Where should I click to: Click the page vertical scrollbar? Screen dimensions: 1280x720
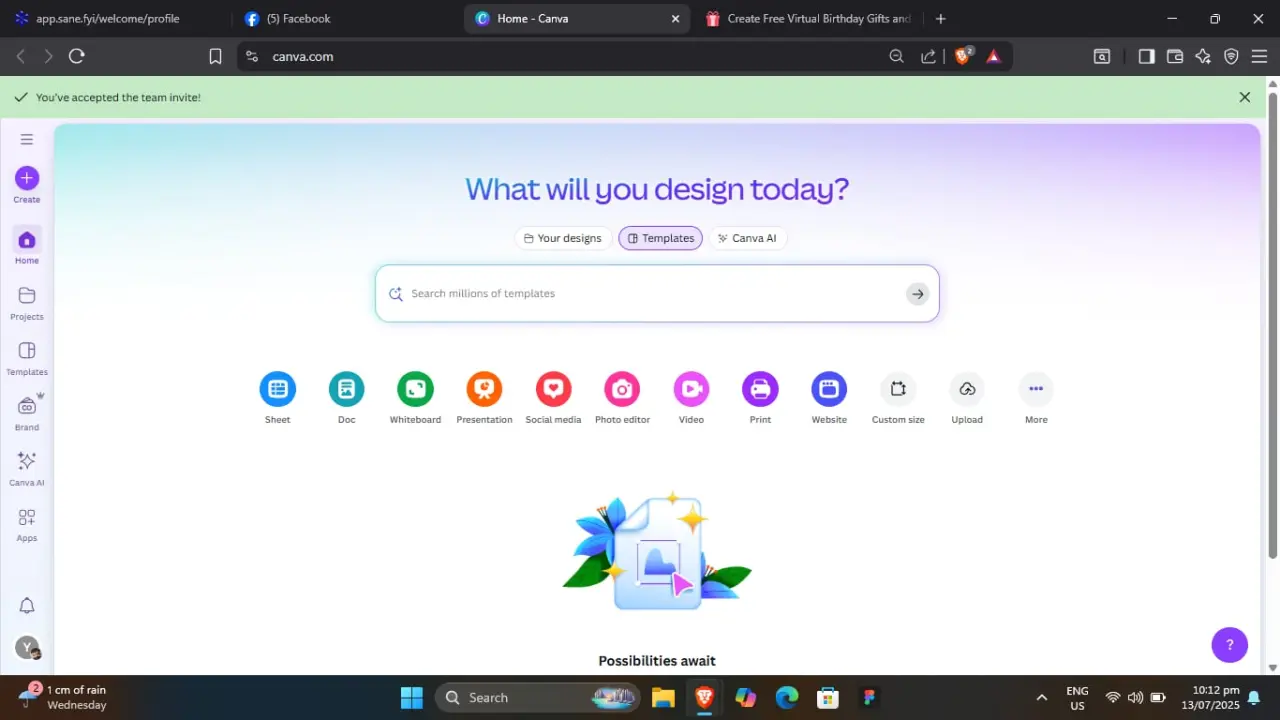(x=1273, y=324)
